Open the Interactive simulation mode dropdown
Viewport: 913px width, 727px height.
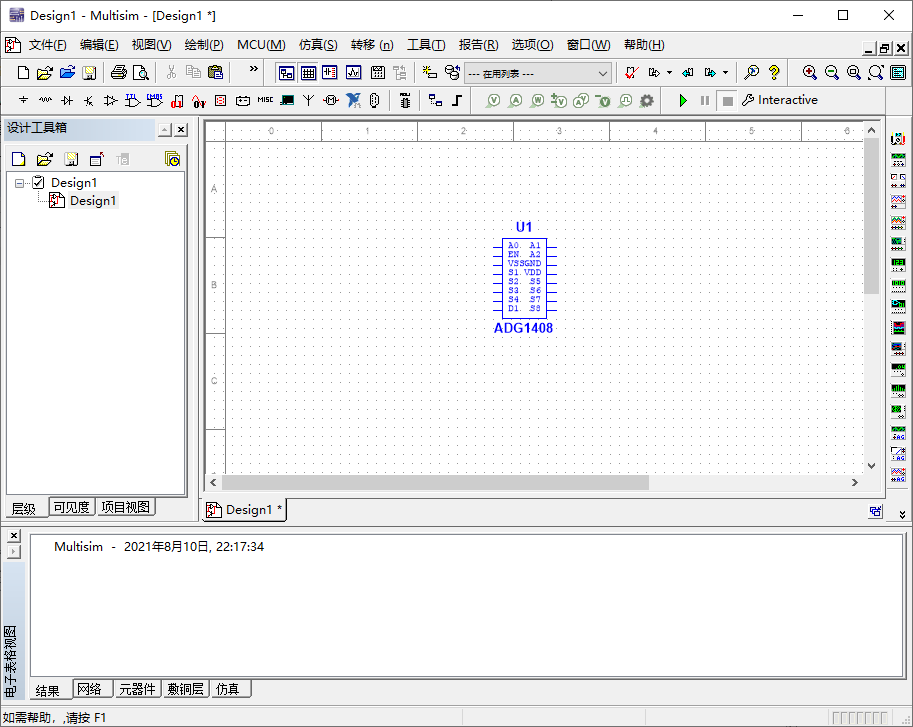[x=790, y=100]
